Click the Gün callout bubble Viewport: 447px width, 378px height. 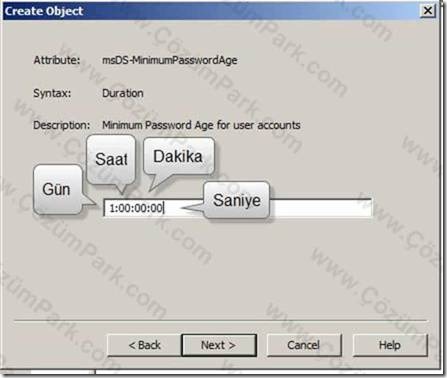[x=58, y=189]
